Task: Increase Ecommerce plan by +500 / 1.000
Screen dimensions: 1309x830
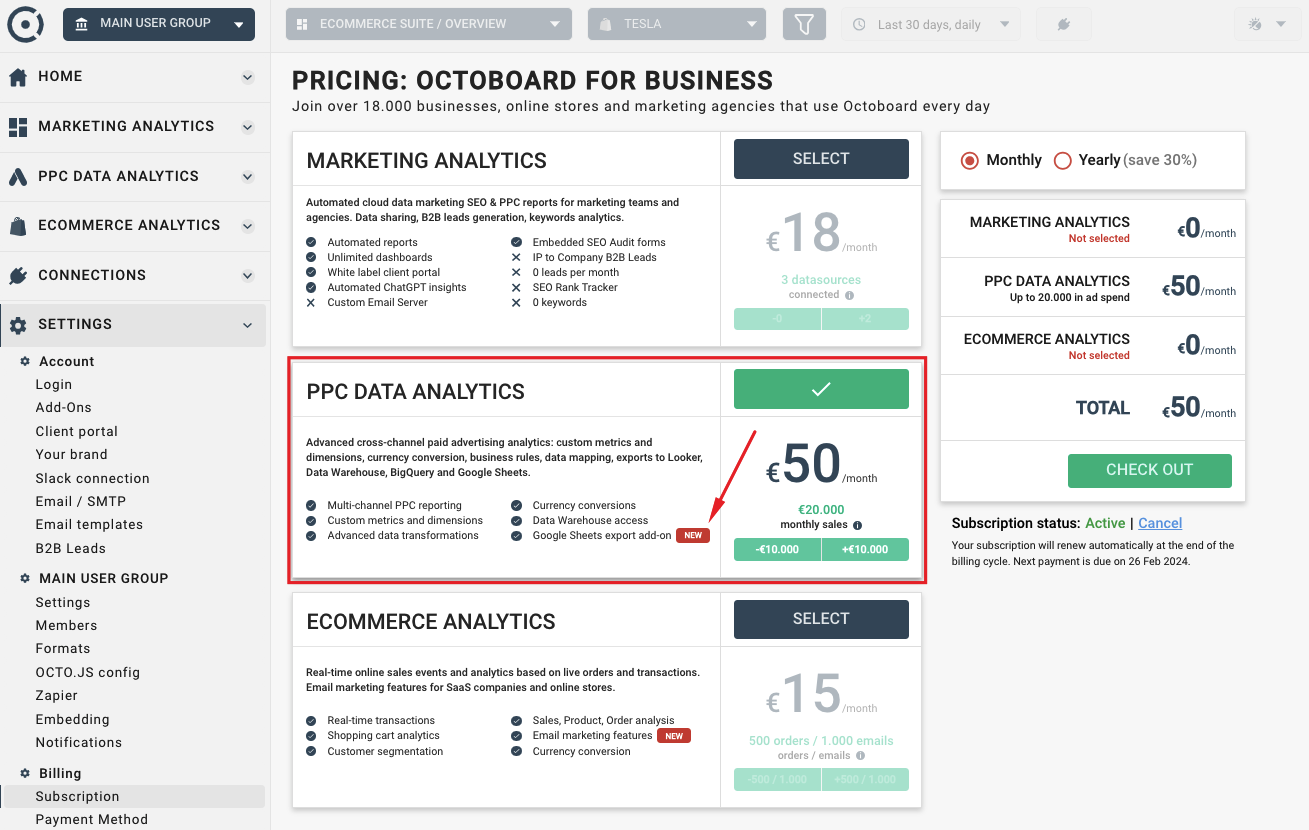Action: click(865, 780)
